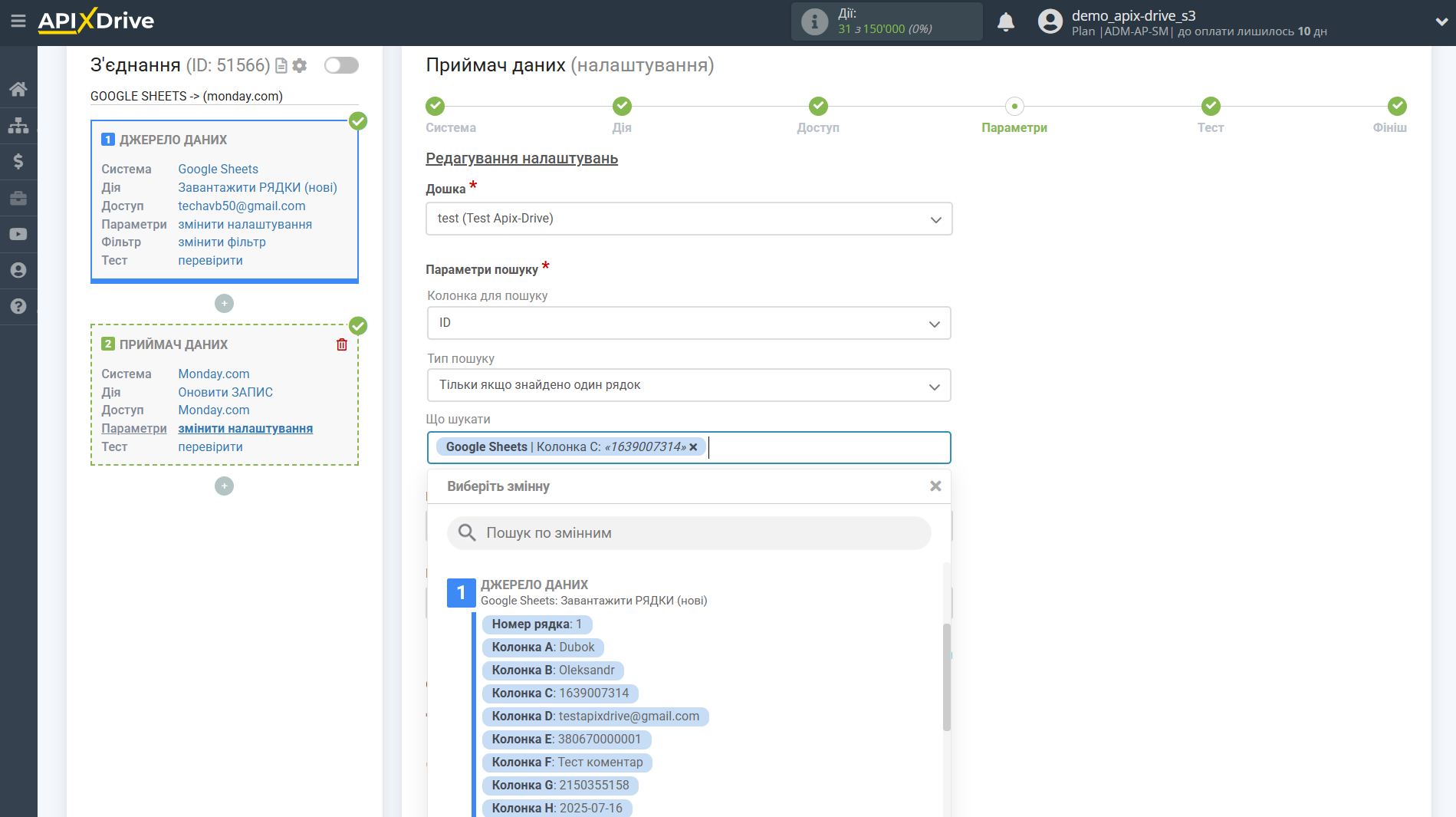Viewport: 1456px width, 817px height.
Task: Open the video tutorials sidebar icon
Action: [18, 234]
